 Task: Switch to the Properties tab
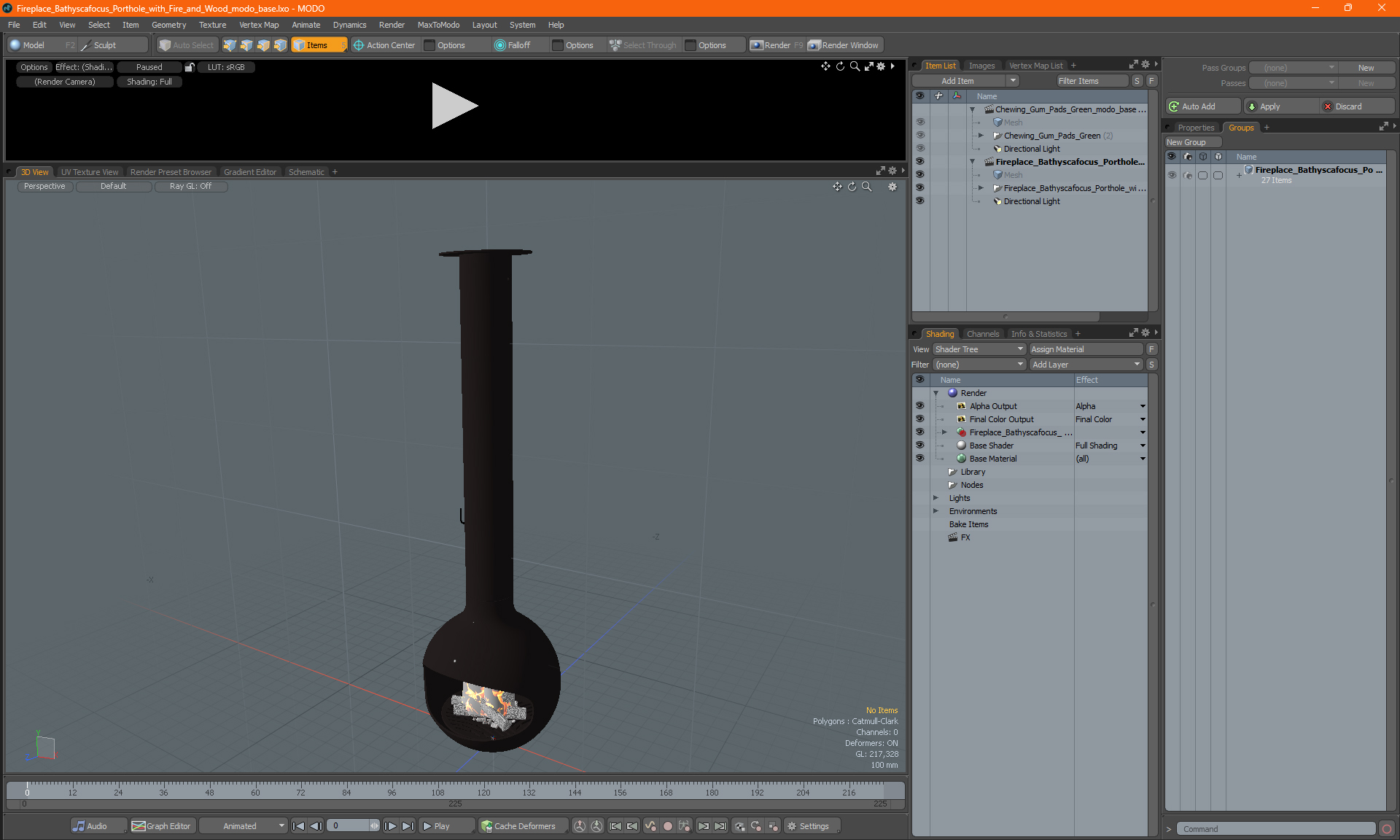coord(1196,128)
